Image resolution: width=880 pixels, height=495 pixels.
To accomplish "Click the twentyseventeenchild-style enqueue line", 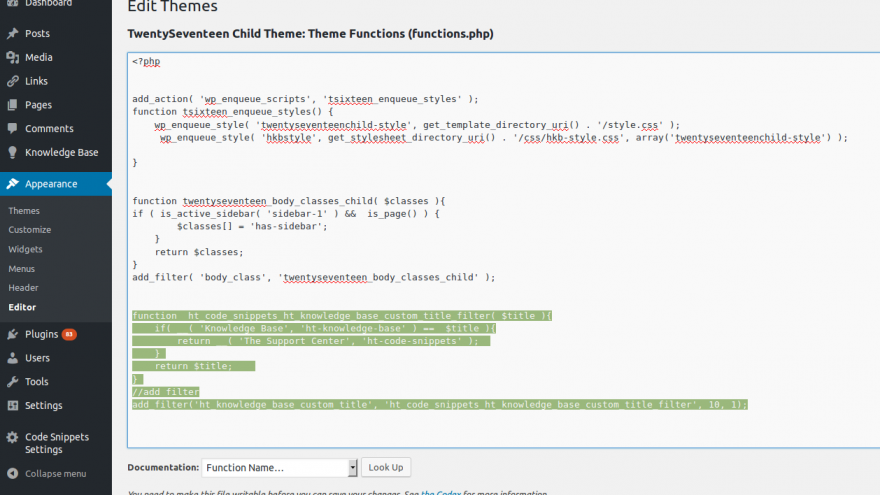I will pyautogui.click(x=417, y=125).
